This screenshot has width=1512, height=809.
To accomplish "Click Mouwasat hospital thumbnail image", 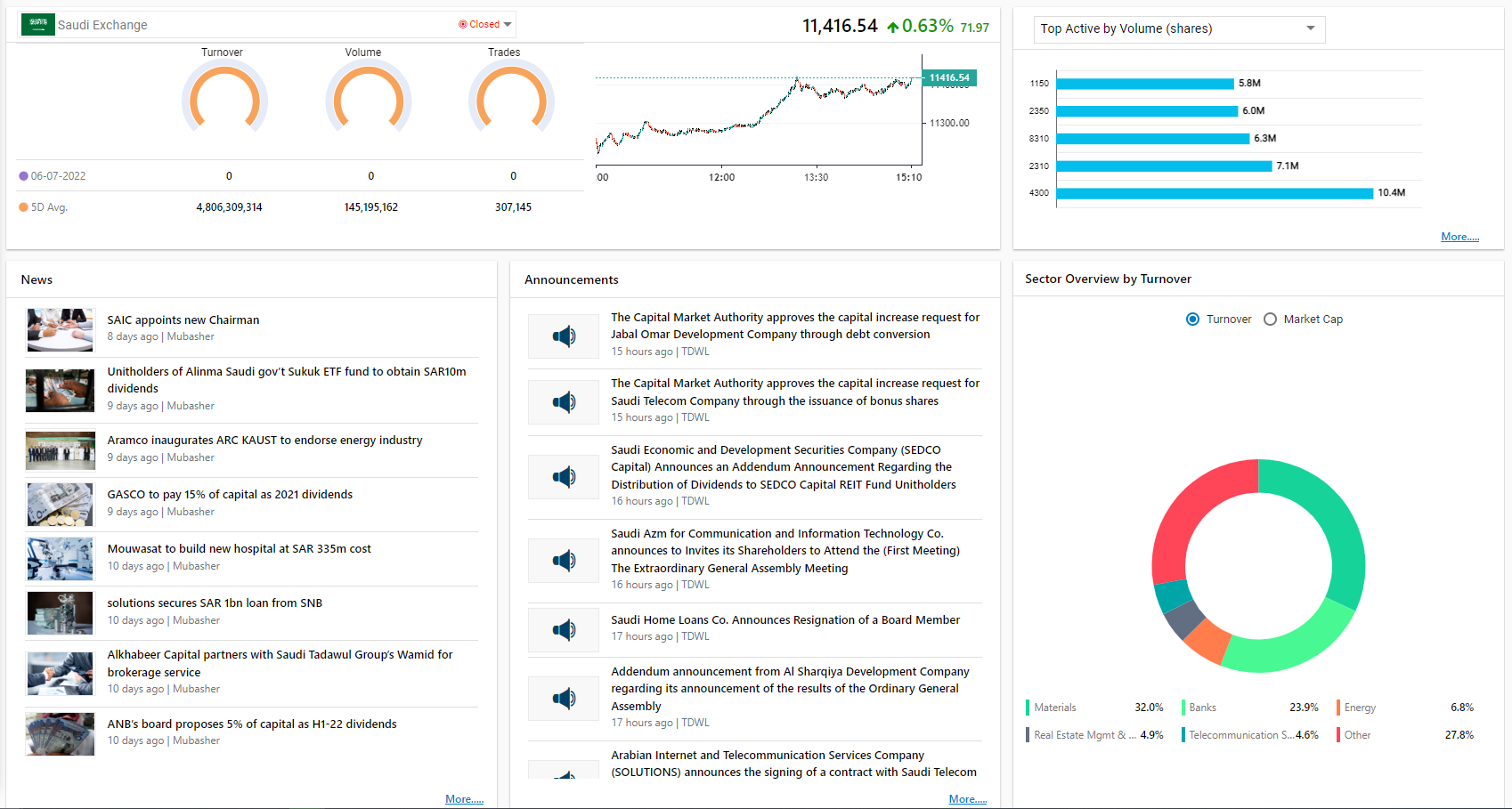I will click(x=60, y=559).
